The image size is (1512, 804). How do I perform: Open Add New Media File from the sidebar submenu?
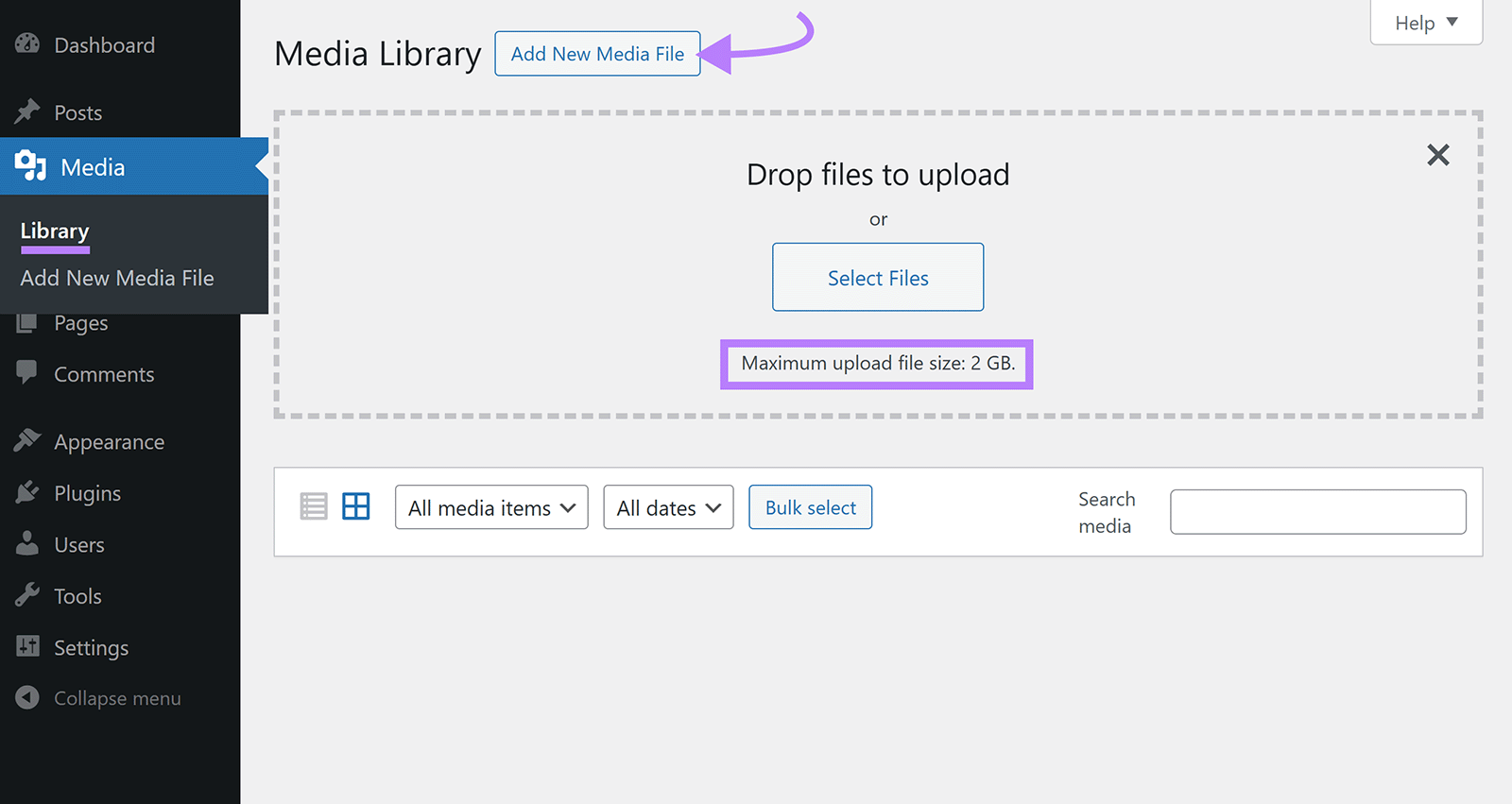(116, 278)
